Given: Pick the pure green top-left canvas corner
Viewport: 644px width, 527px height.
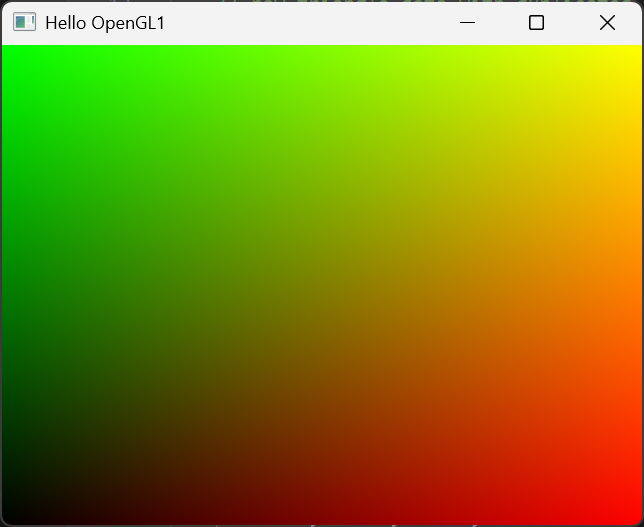Looking at the screenshot, I should pyautogui.click(x=6, y=50).
